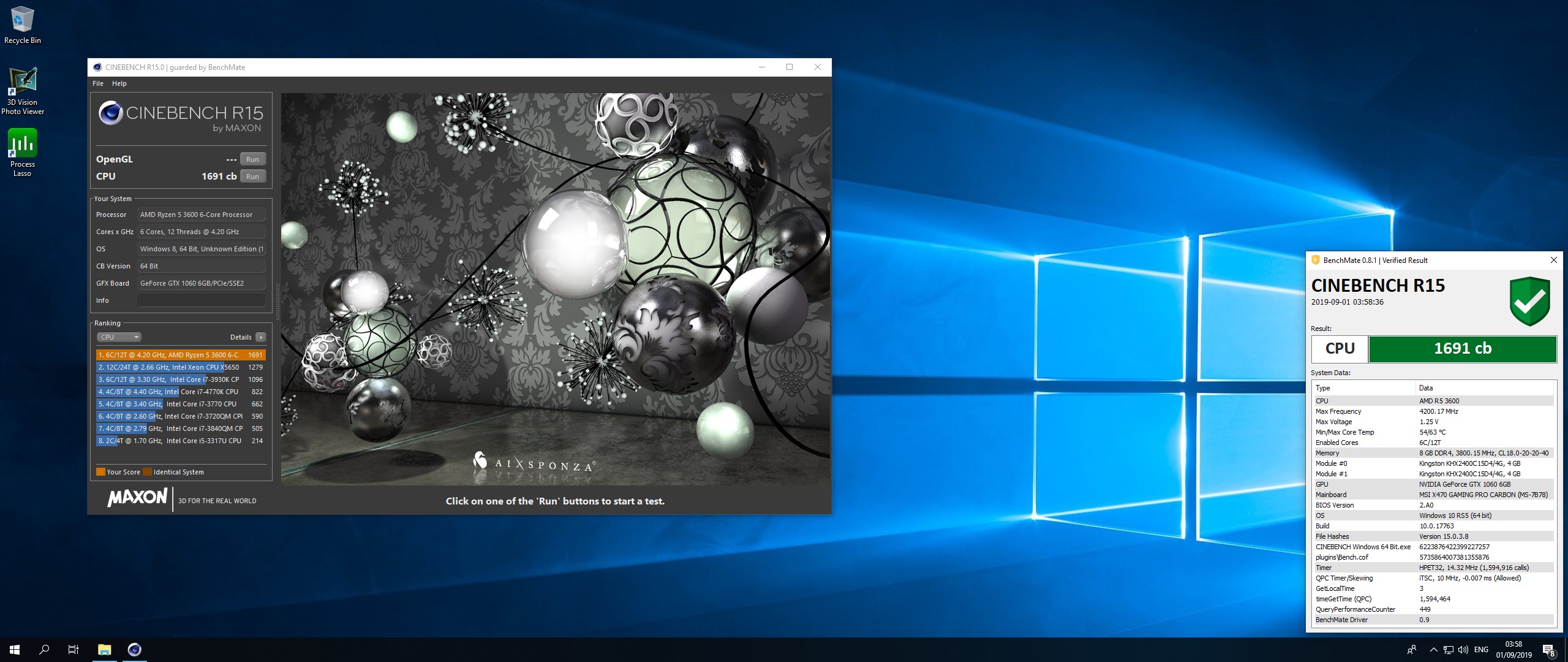The width and height of the screenshot is (1568, 662).
Task: Click the Details arrow button in Ranking
Action: 261,337
